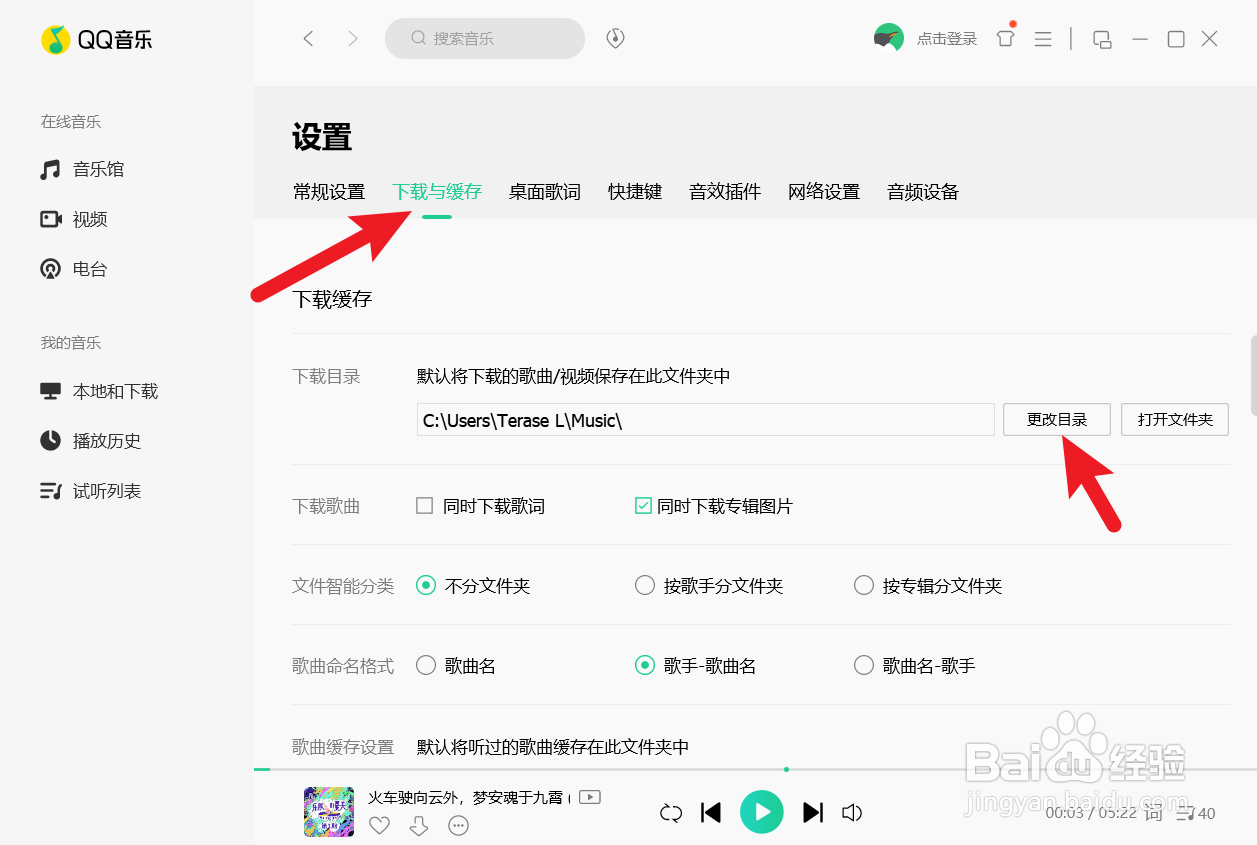This screenshot has width=1257, height=845.
Task: Uncheck 同时下载专辑图片
Action: (643, 506)
